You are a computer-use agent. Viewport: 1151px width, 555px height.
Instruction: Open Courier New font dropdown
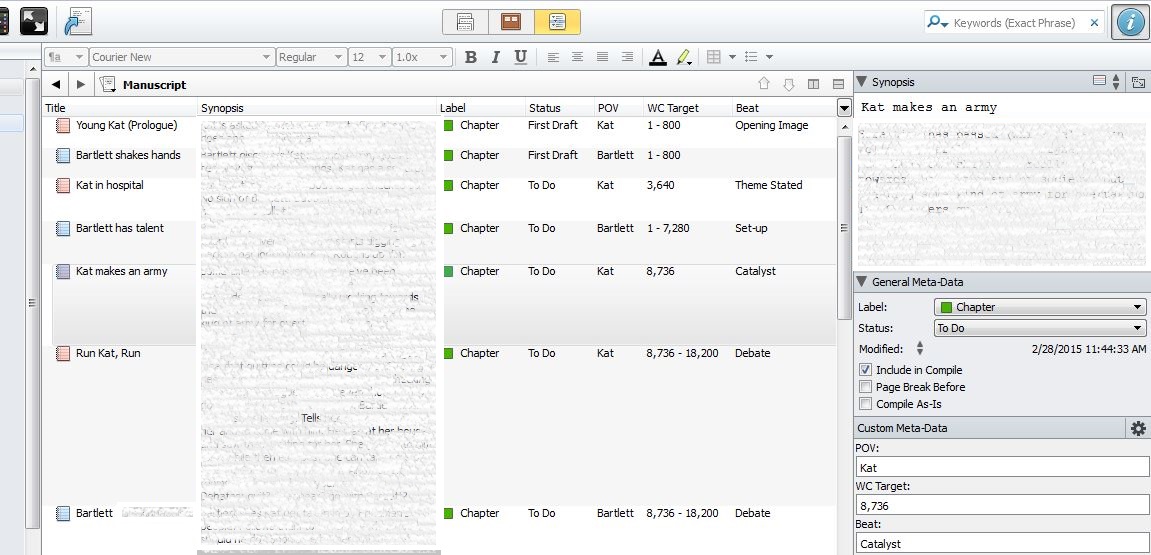(x=181, y=57)
